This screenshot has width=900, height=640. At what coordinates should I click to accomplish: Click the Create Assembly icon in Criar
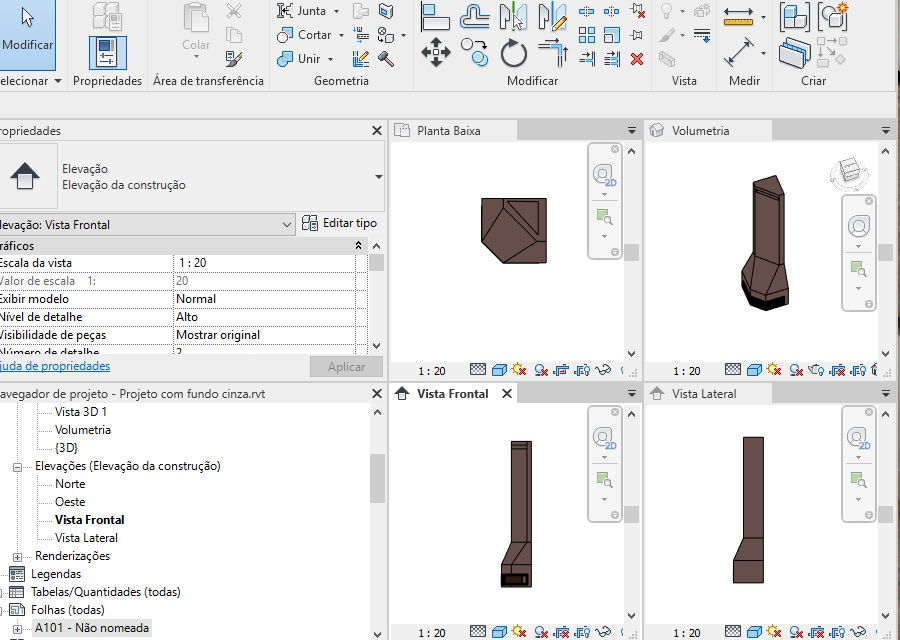[x=795, y=17]
